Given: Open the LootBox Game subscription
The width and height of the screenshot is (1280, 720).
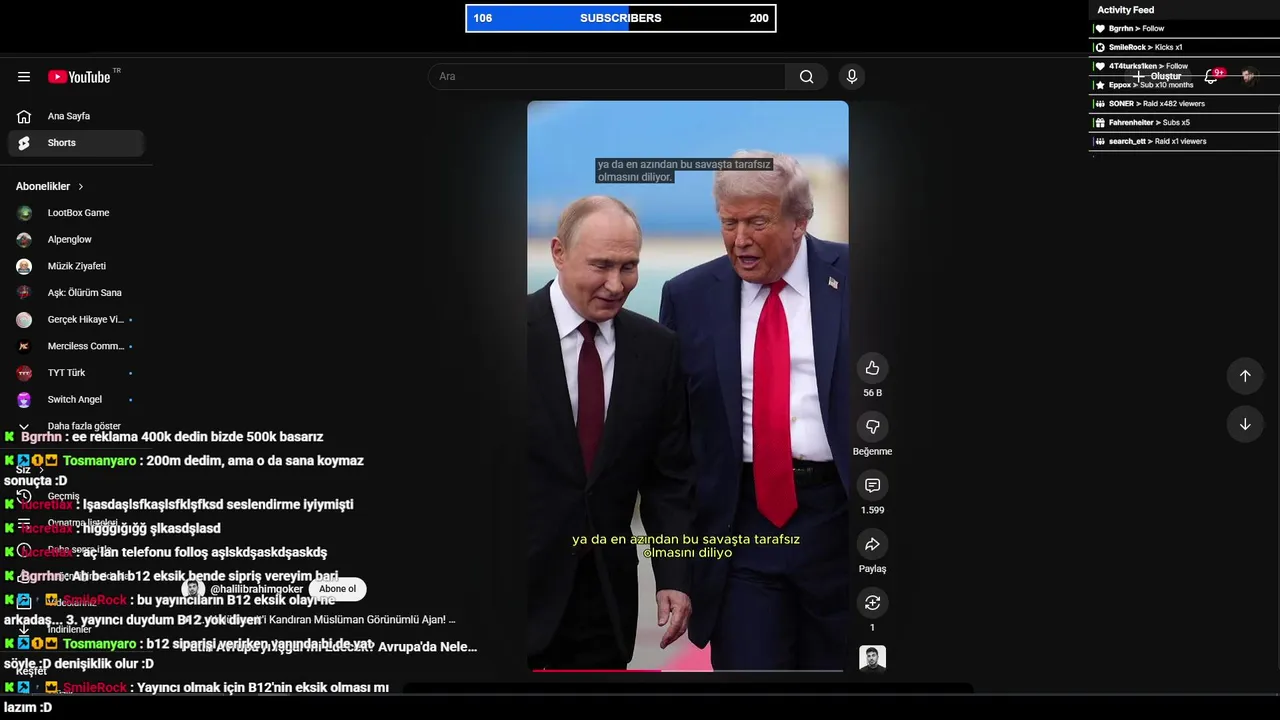Looking at the screenshot, I should click(76, 213).
